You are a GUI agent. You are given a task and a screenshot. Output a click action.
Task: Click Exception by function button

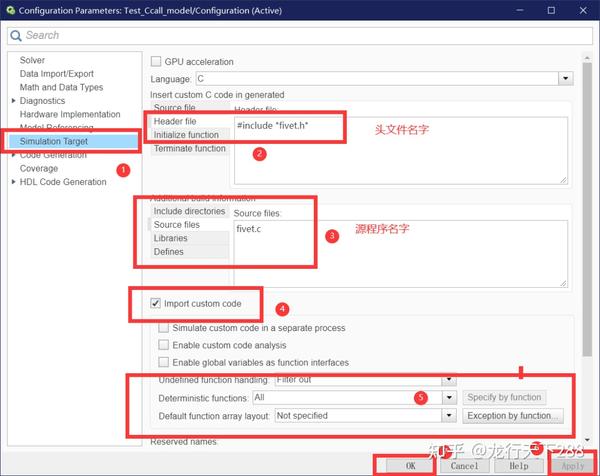coord(513,416)
